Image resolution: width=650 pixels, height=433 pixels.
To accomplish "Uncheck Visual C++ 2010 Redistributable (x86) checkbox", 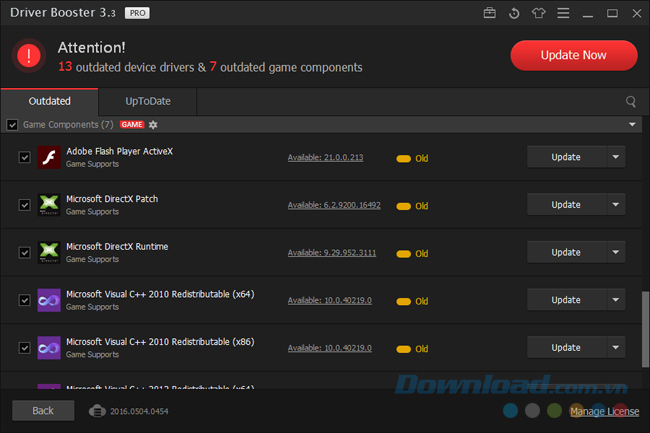I will tap(24, 348).
